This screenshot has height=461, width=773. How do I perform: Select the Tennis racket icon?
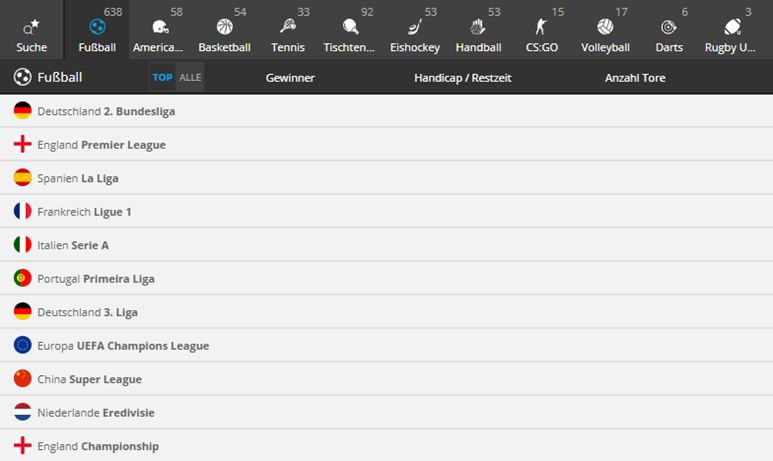tap(288, 26)
